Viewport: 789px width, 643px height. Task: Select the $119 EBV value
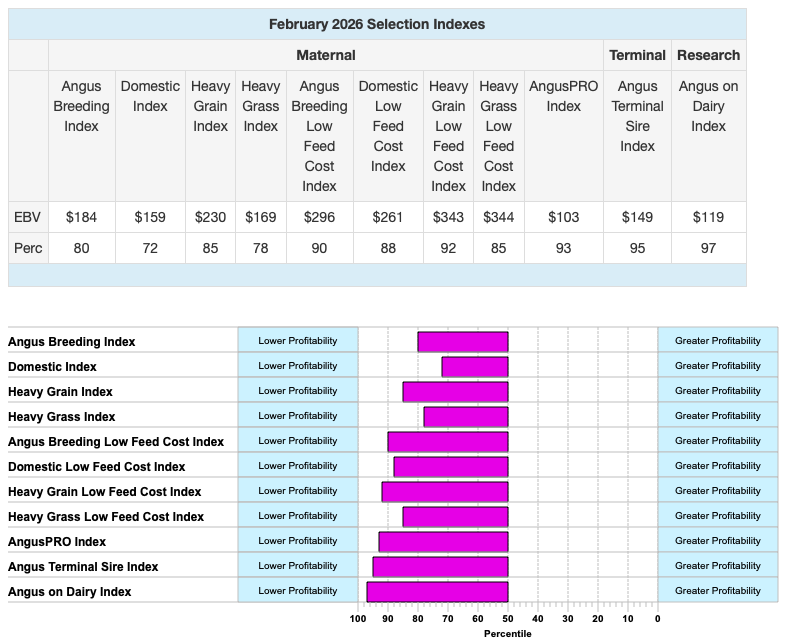click(x=708, y=217)
